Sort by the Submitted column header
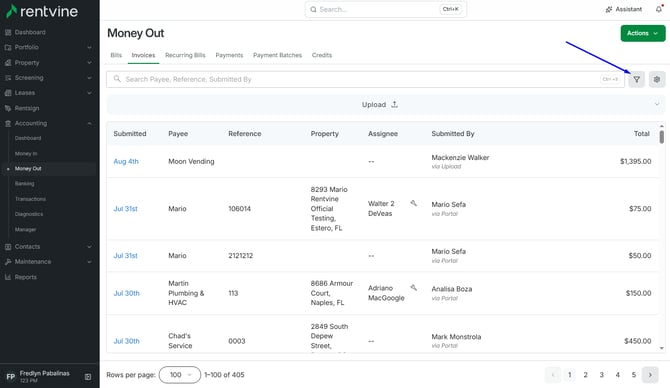 [130, 134]
